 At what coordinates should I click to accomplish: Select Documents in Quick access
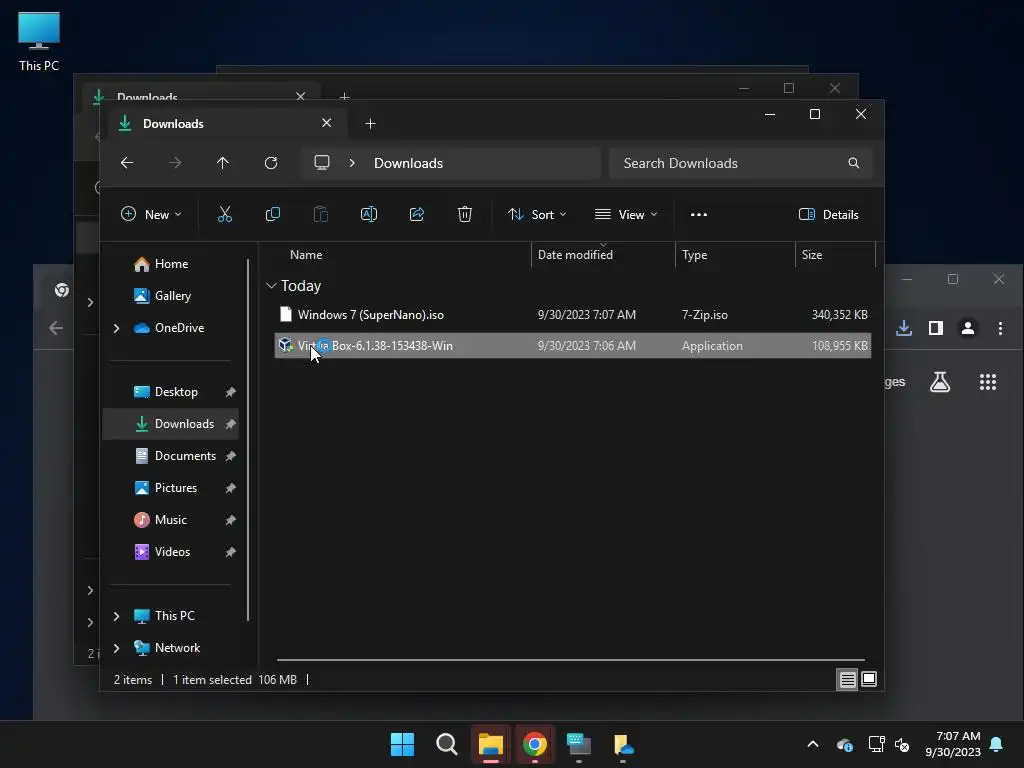[x=171, y=456]
